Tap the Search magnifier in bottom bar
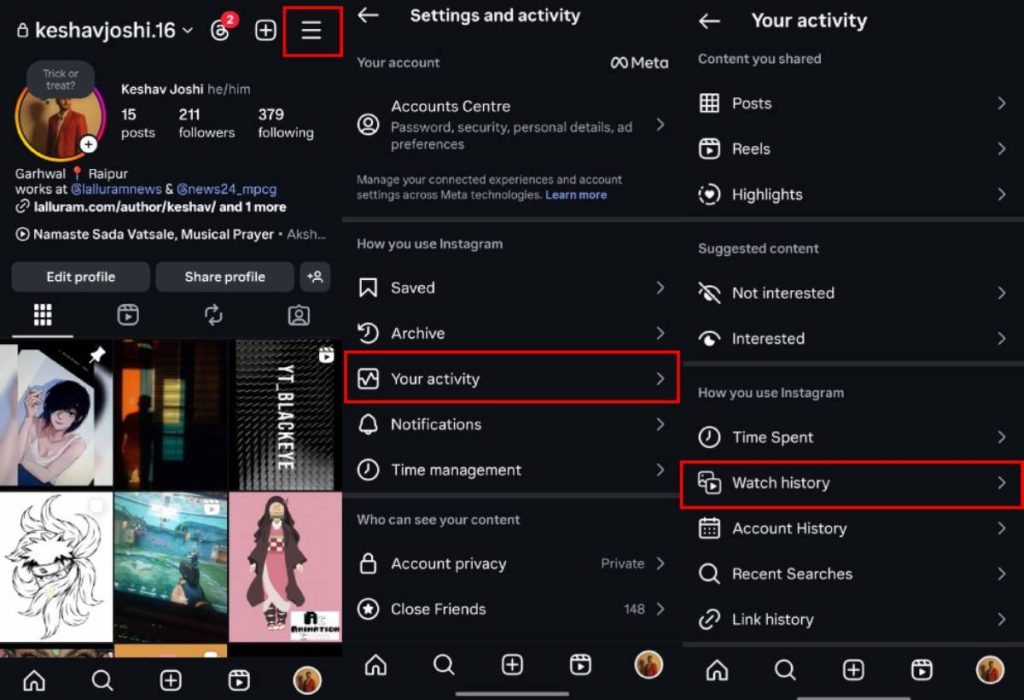Viewport: 1024px width, 700px height. click(x=102, y=680)
